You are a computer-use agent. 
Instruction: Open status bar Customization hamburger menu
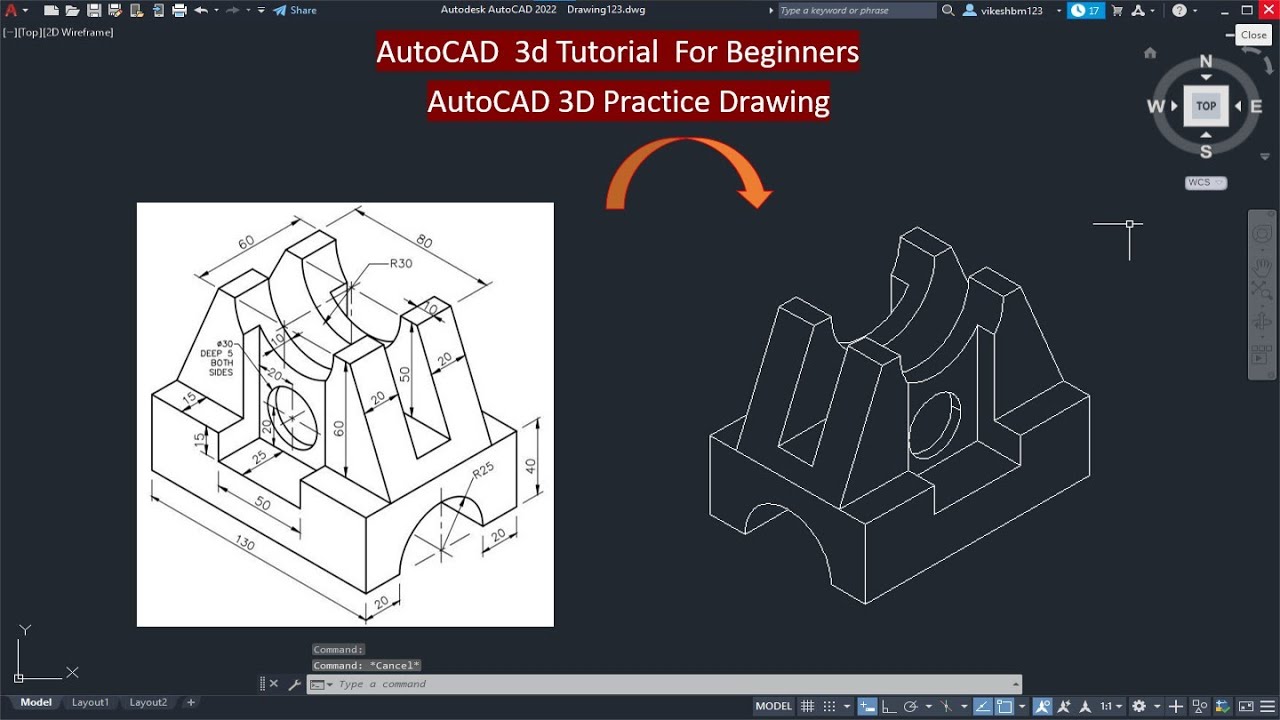coord(1267,706)
